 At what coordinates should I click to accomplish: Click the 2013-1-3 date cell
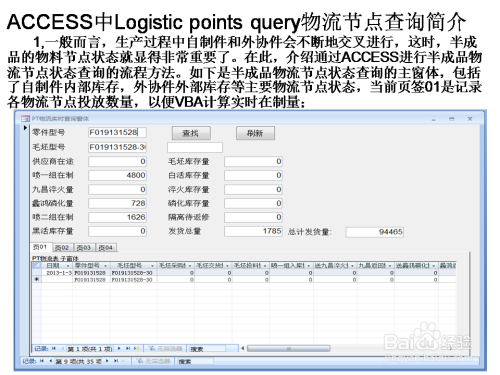pos(57,273)
